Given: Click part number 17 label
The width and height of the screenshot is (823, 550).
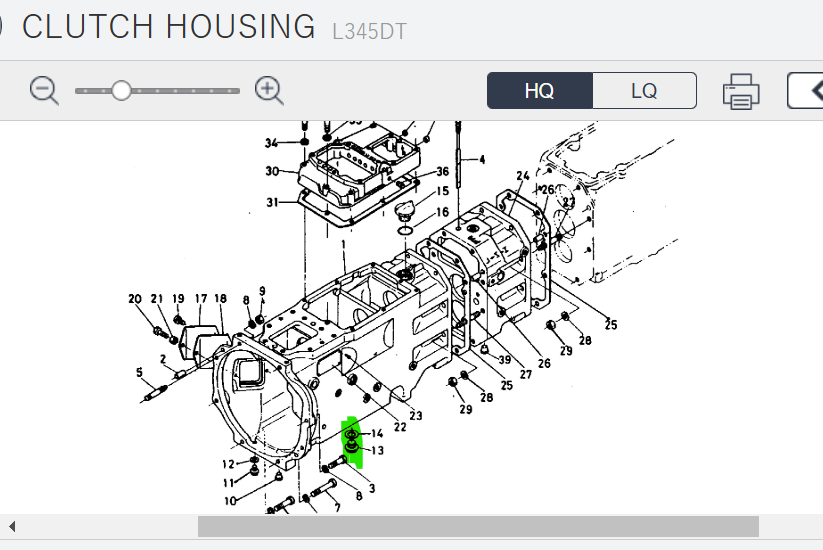Looking at the screenshot, I should [201, 298].
